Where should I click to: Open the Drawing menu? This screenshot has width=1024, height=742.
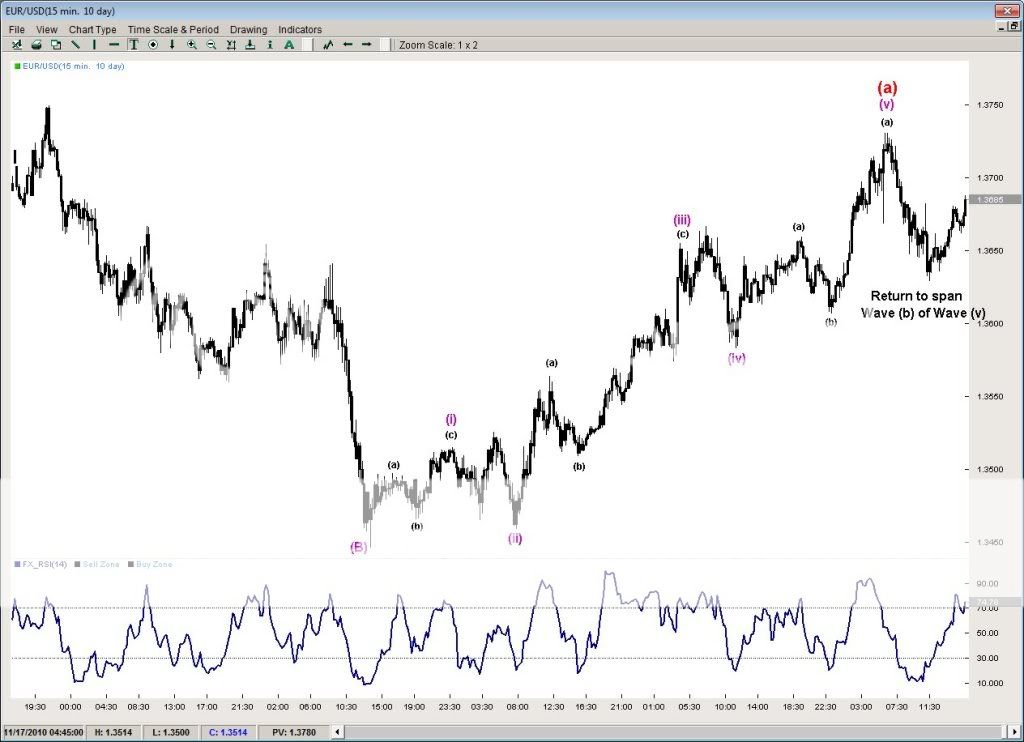pyautogui.click(x=248, y=30)
